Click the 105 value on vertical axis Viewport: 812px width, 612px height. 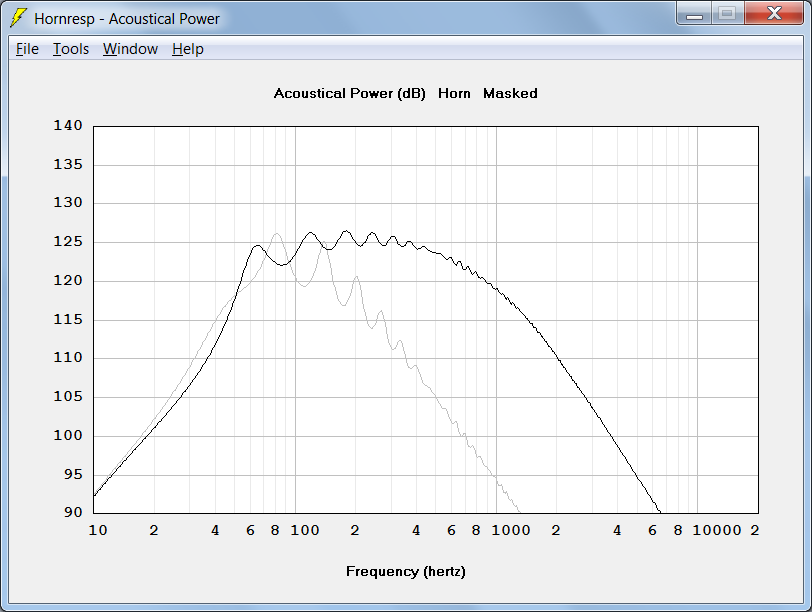click(x=68, y=397)
